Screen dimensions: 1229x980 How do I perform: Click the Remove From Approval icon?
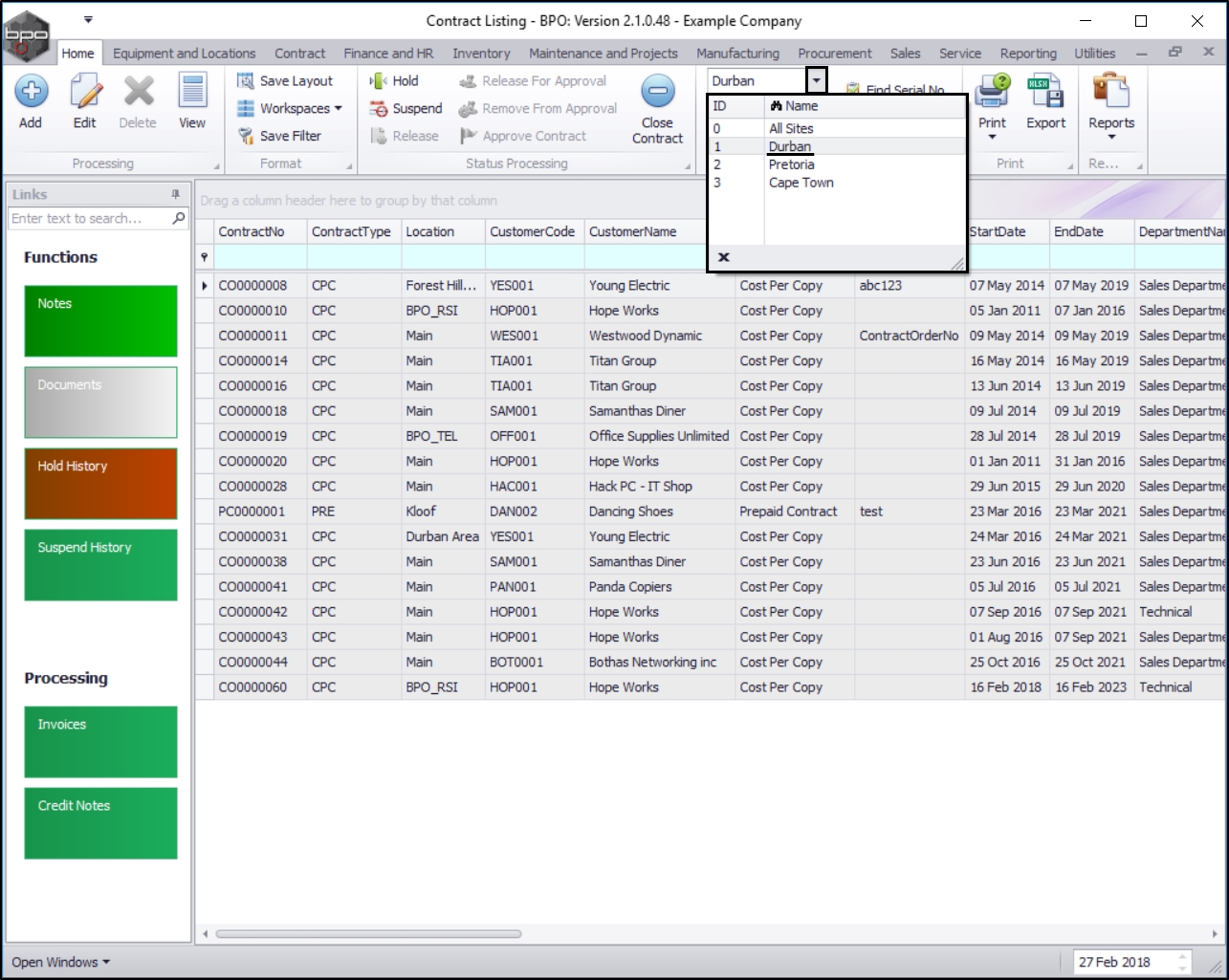coord(468,109)
